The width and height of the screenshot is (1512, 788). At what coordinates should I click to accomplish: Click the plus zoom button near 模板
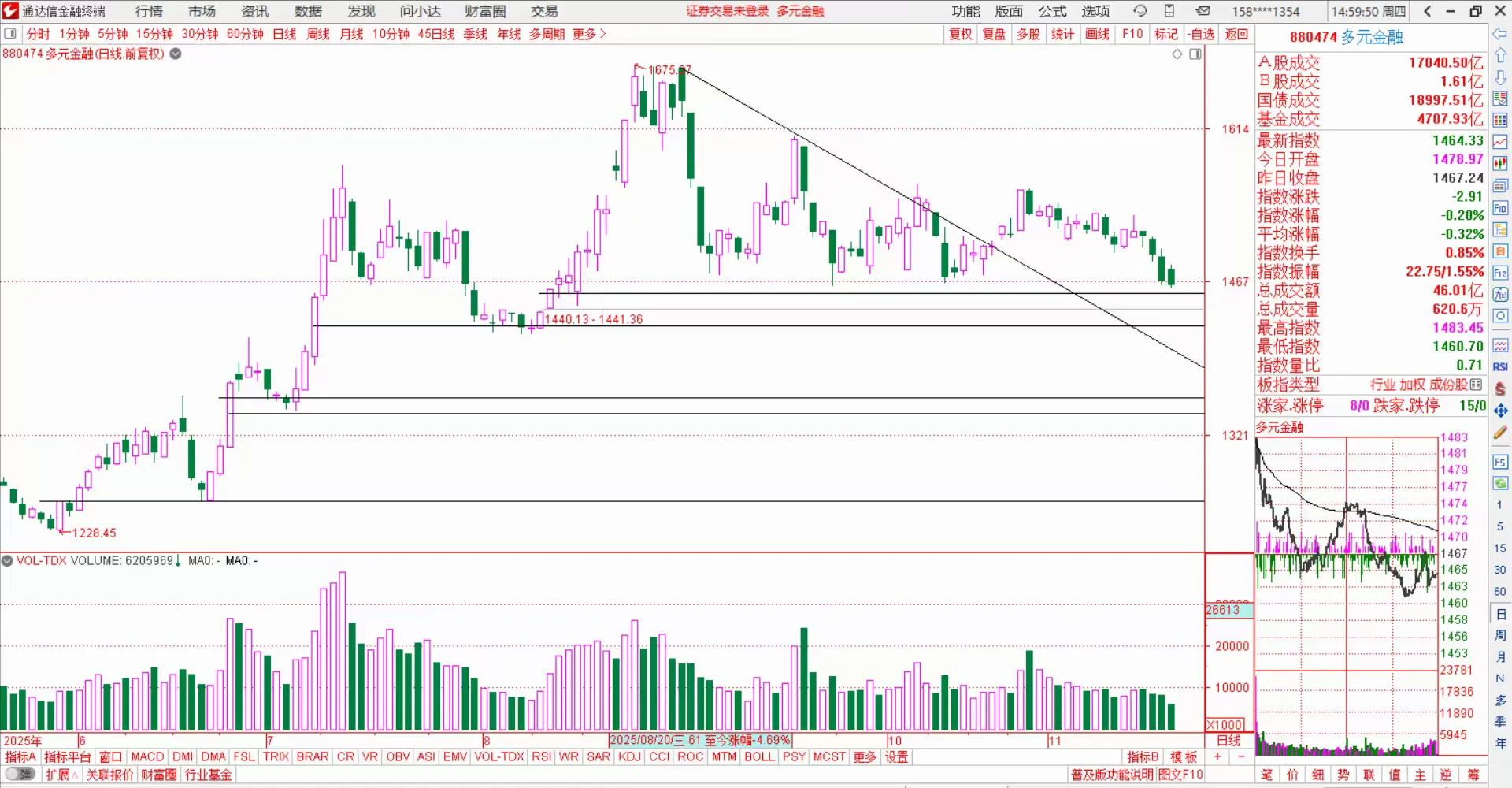(x=1217, y=756)
